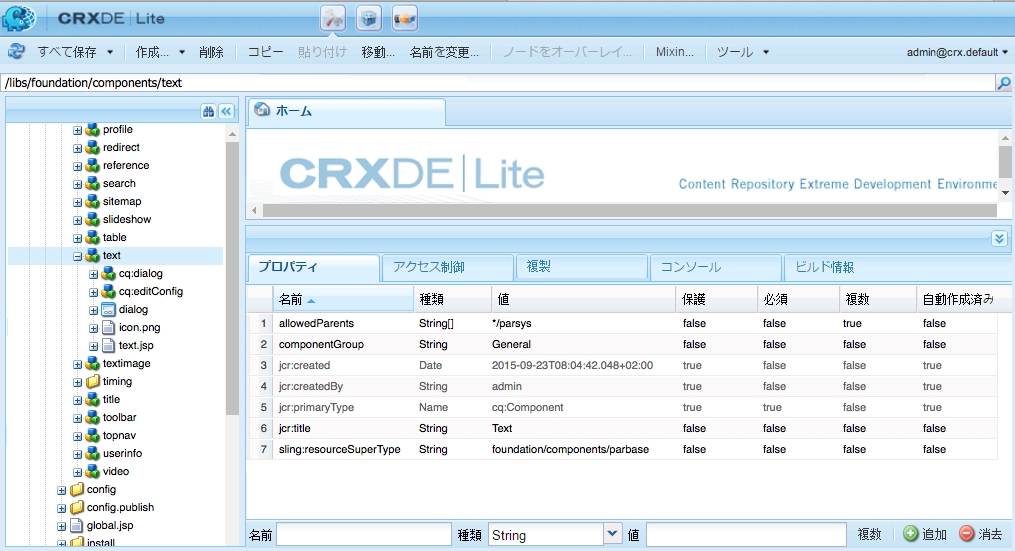Click the third header toolbar icon
This screenshot has height=551, width=1015.
[405, 18]
